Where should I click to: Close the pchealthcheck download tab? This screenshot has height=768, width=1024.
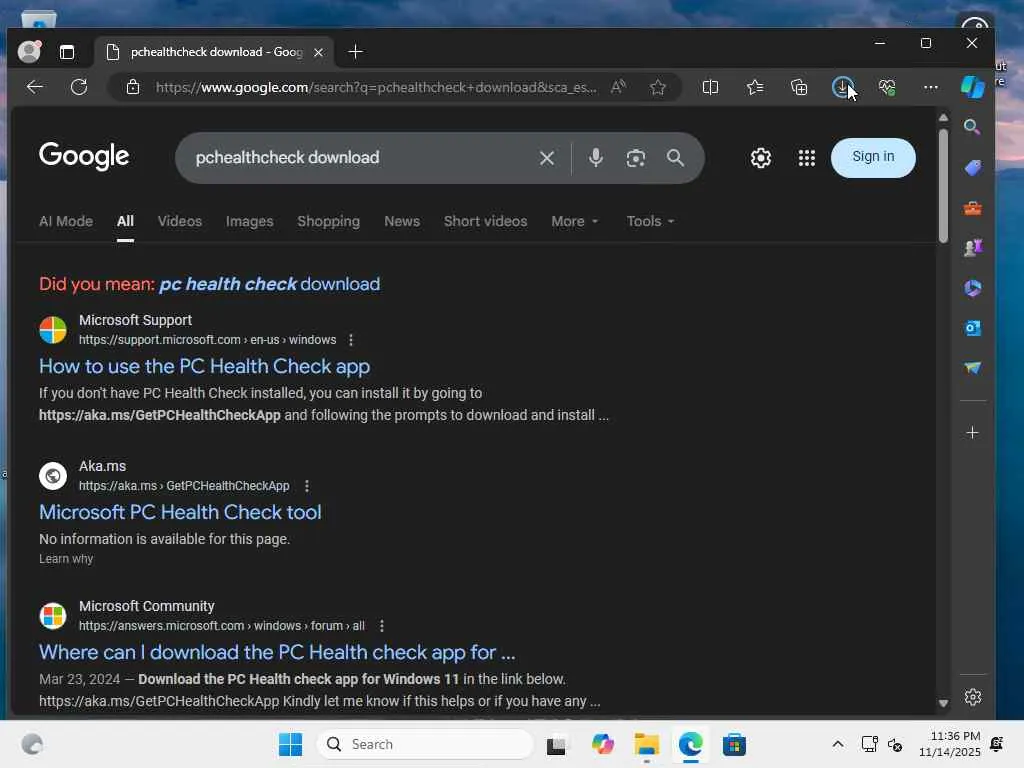[x=319, y=52]
